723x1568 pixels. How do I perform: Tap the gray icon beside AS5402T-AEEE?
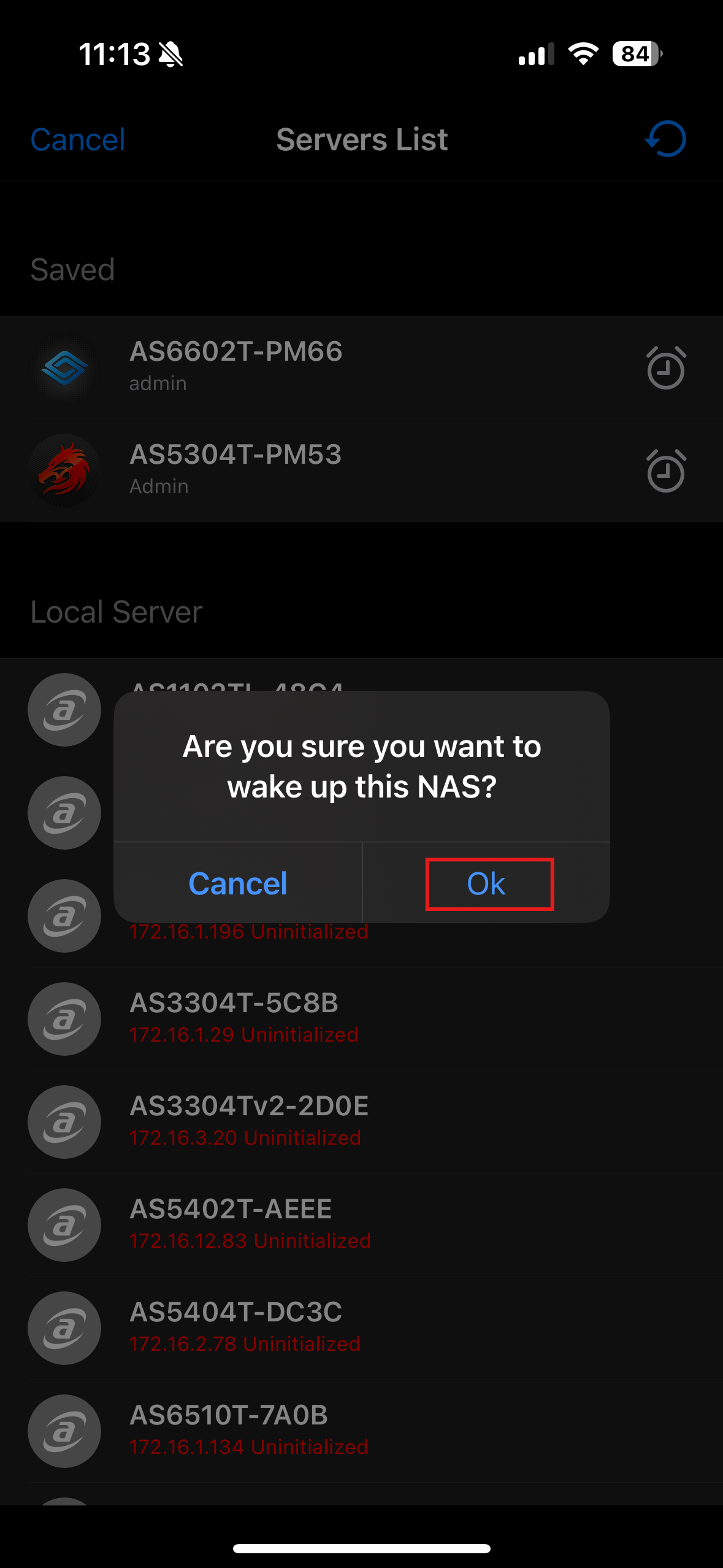point(64,1225)
